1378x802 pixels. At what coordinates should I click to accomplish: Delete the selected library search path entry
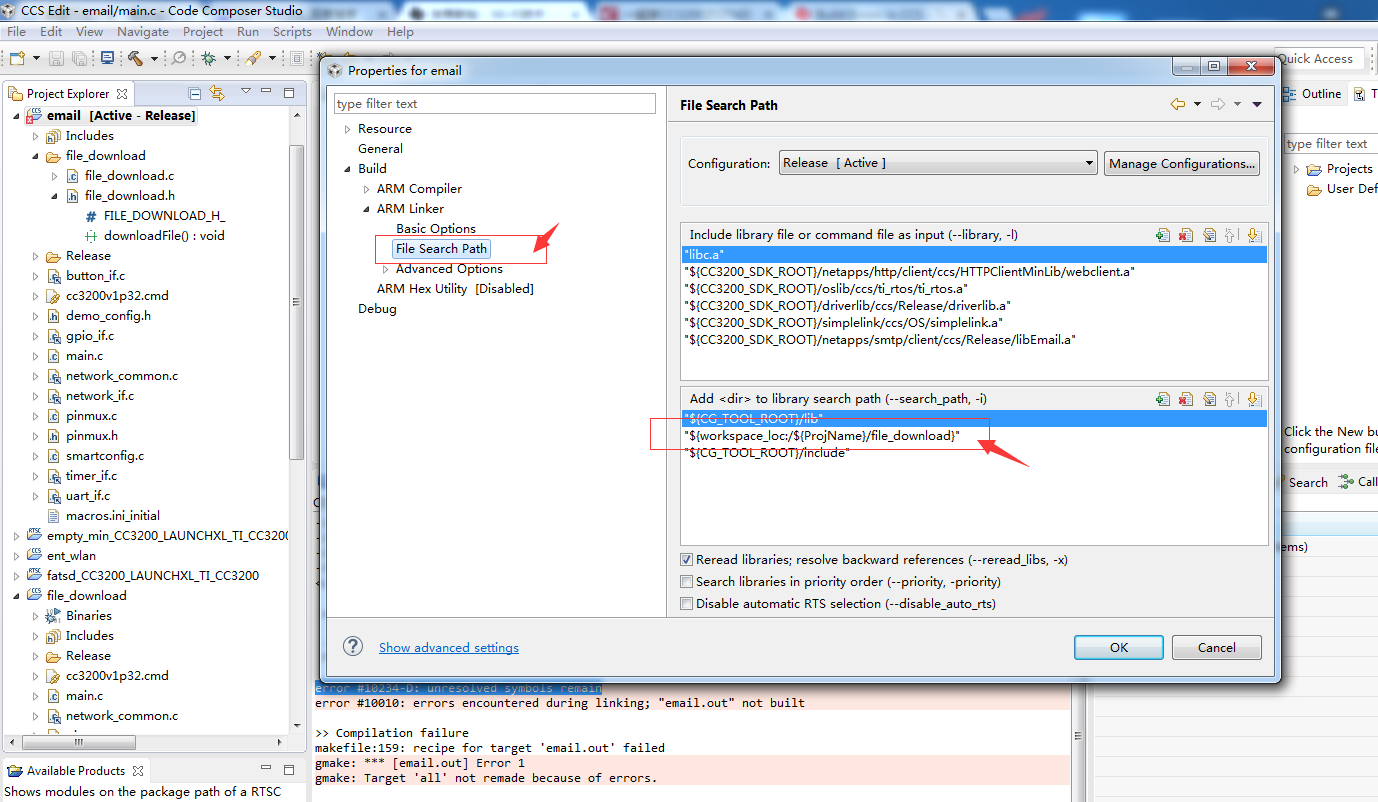tap(1186, 399)
